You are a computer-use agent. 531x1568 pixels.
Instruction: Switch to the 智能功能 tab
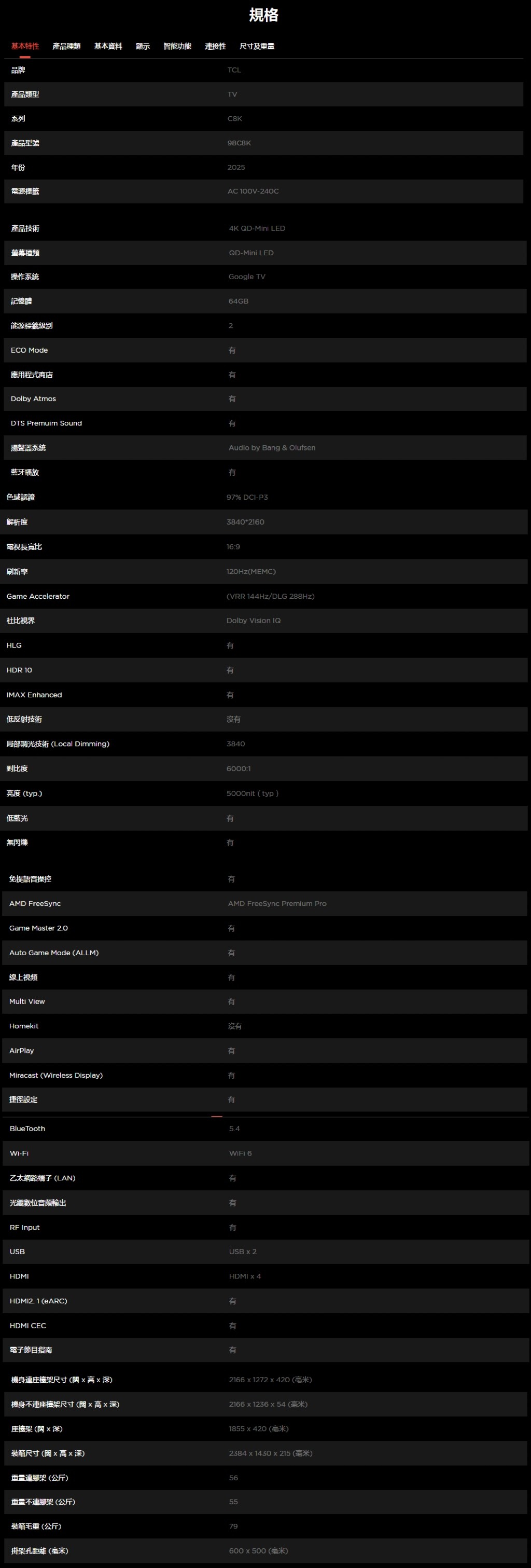177,46
